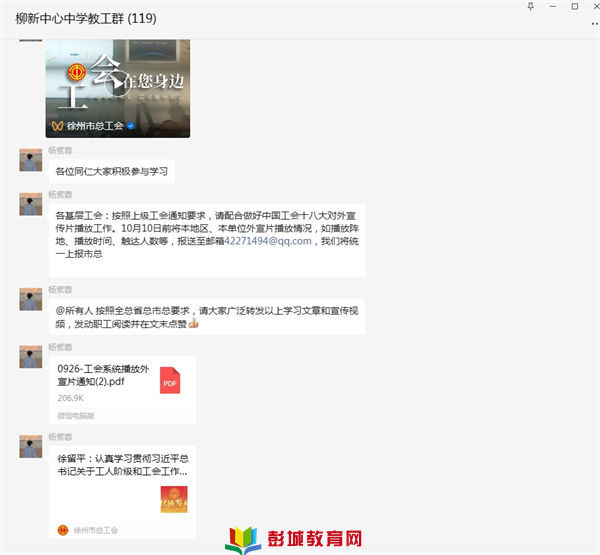Click avatar beside the PDF file message
Screen dimensions: 600x555
click(31, 356)
